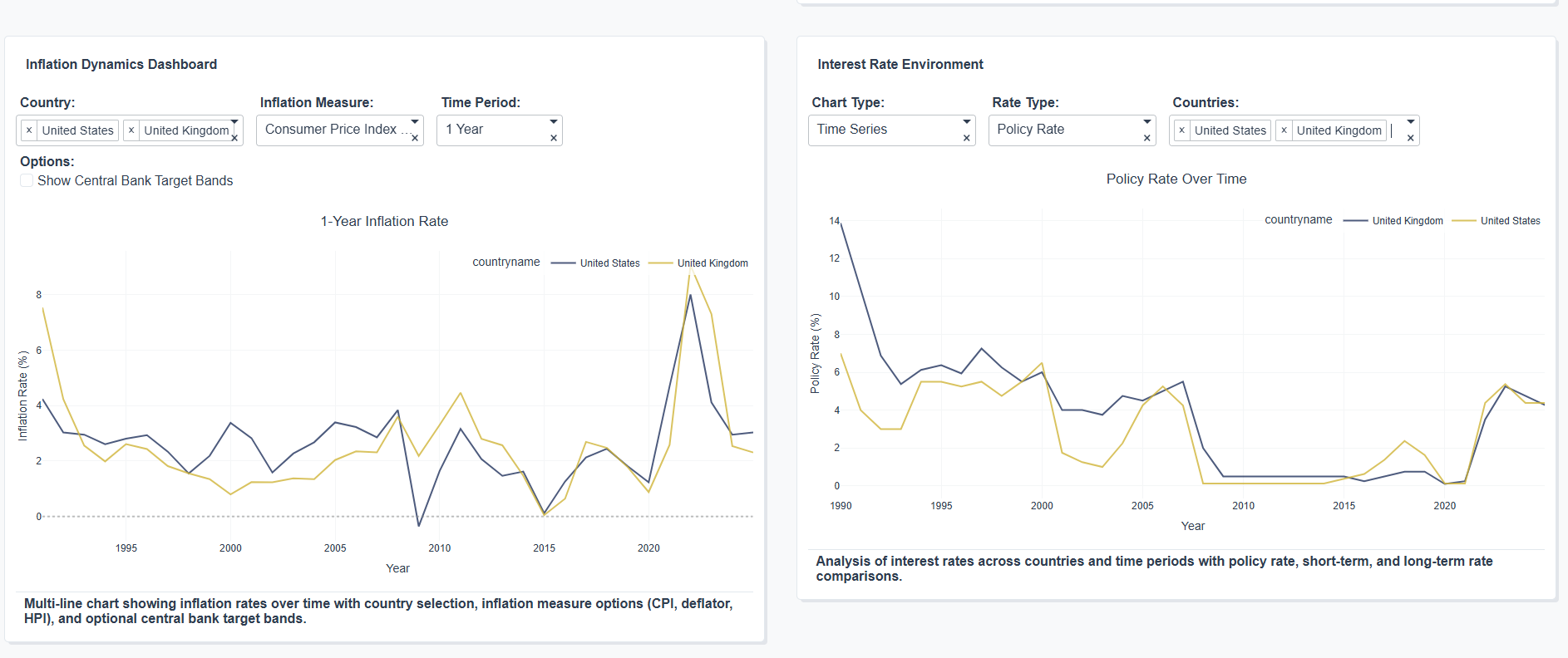Expand the Rate Type dropdown
This screenshot has height=658, width=1568.
pyautogui.click(x=1147, y=122)
